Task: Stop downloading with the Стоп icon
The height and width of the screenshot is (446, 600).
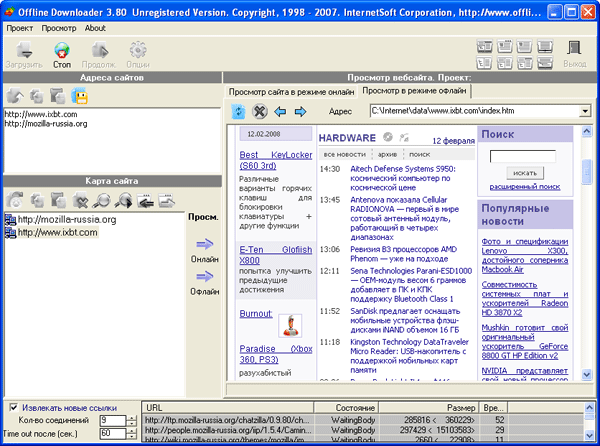Action: tap(62, 50)
